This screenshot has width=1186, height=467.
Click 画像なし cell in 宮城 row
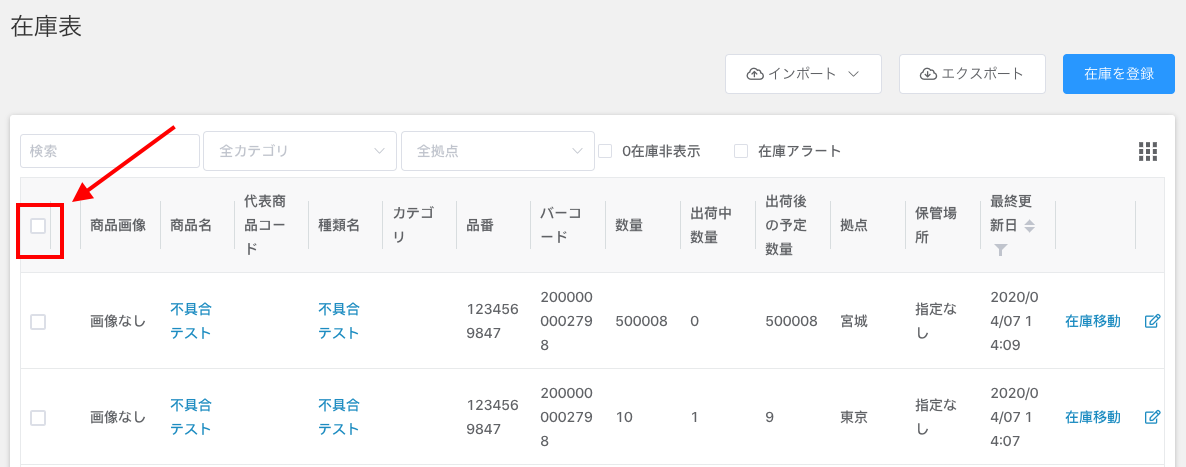(x=117, y=321)
